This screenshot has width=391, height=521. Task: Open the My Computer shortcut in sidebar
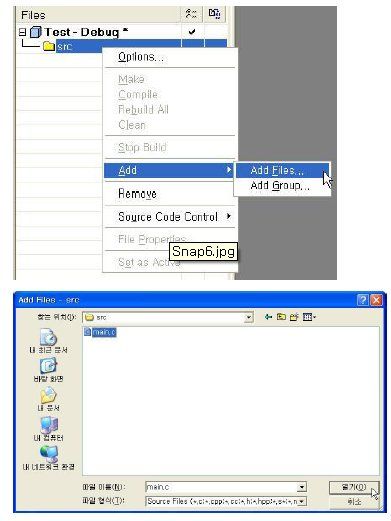click(48, 429)
